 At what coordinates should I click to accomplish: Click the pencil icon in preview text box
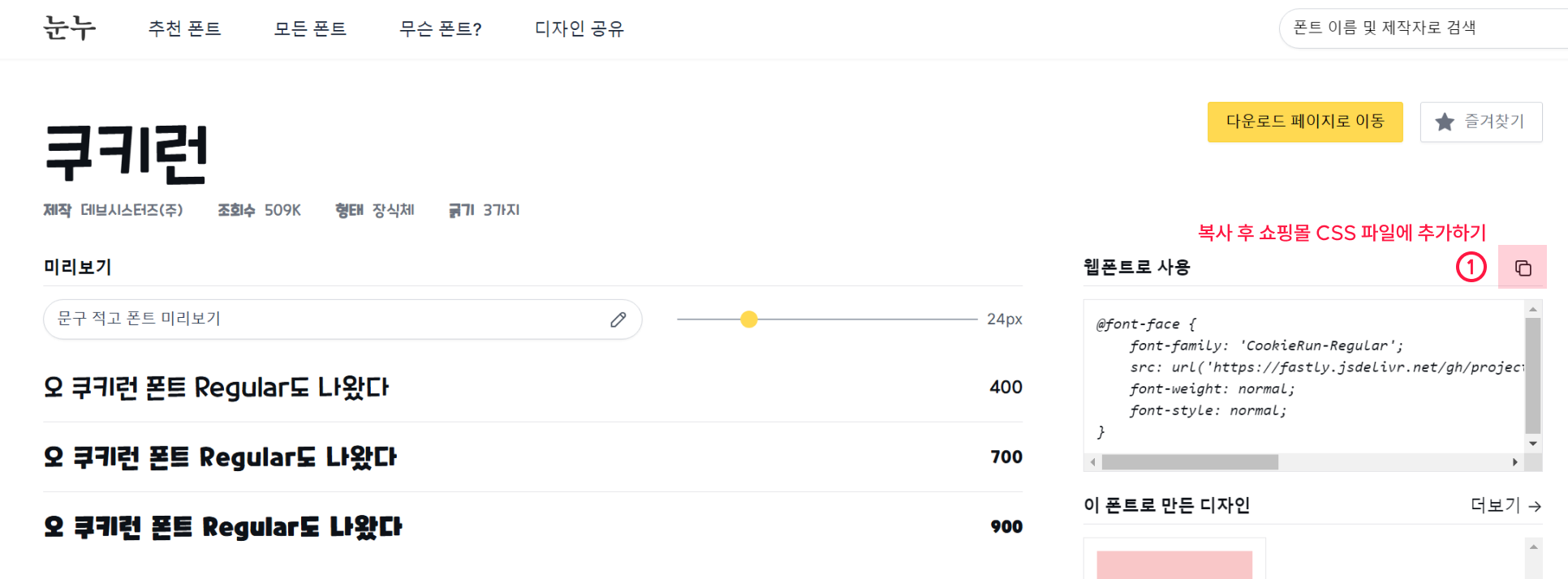618,320
